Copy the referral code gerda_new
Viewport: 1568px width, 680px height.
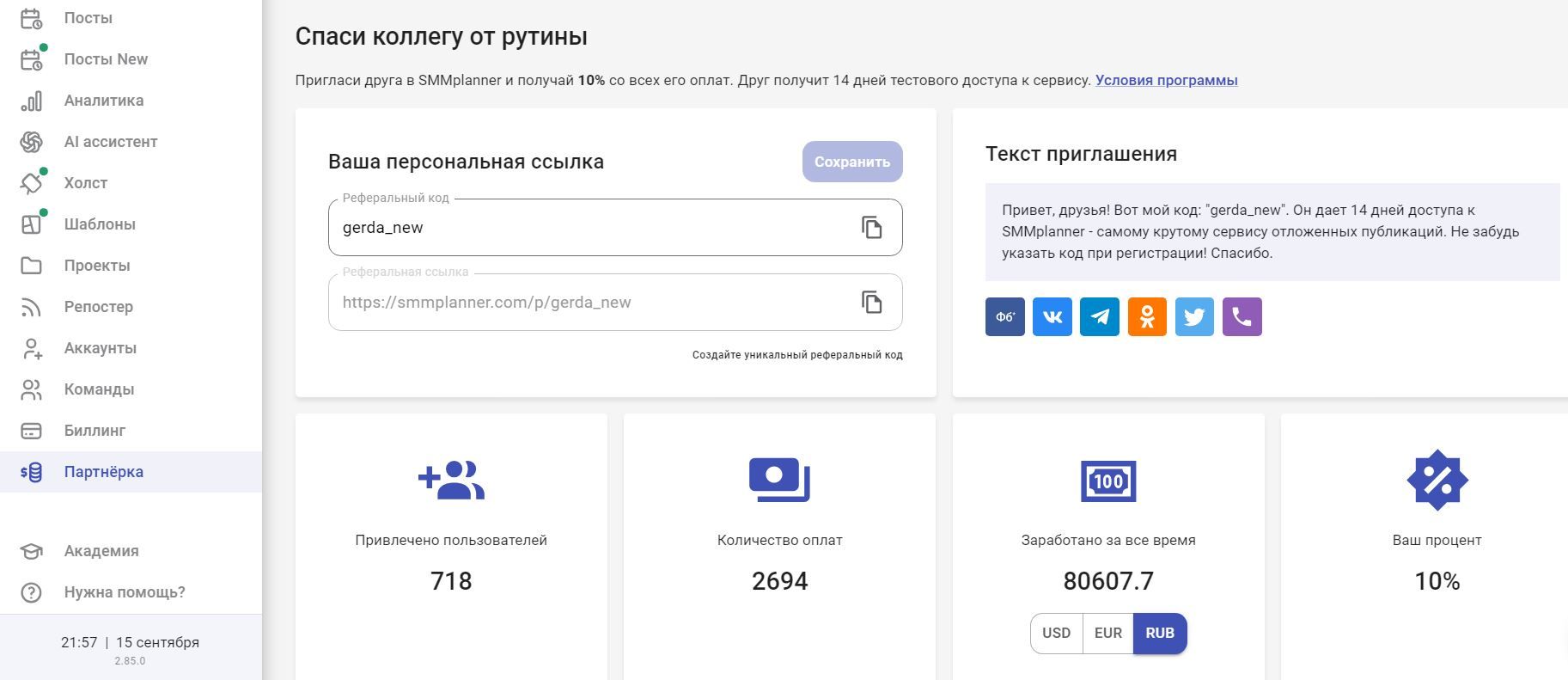[872, 227]
